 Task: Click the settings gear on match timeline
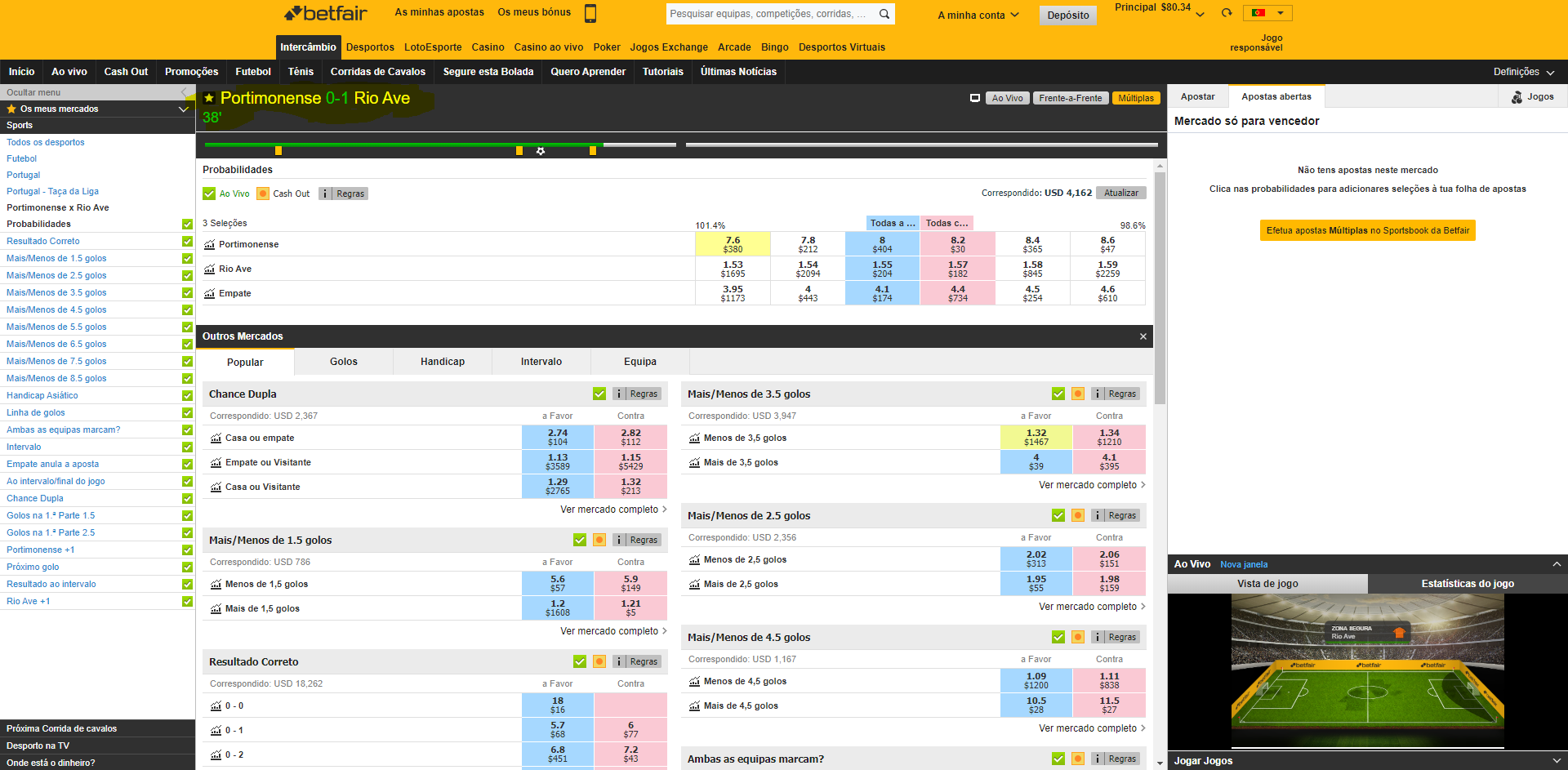tap(541, 151)
